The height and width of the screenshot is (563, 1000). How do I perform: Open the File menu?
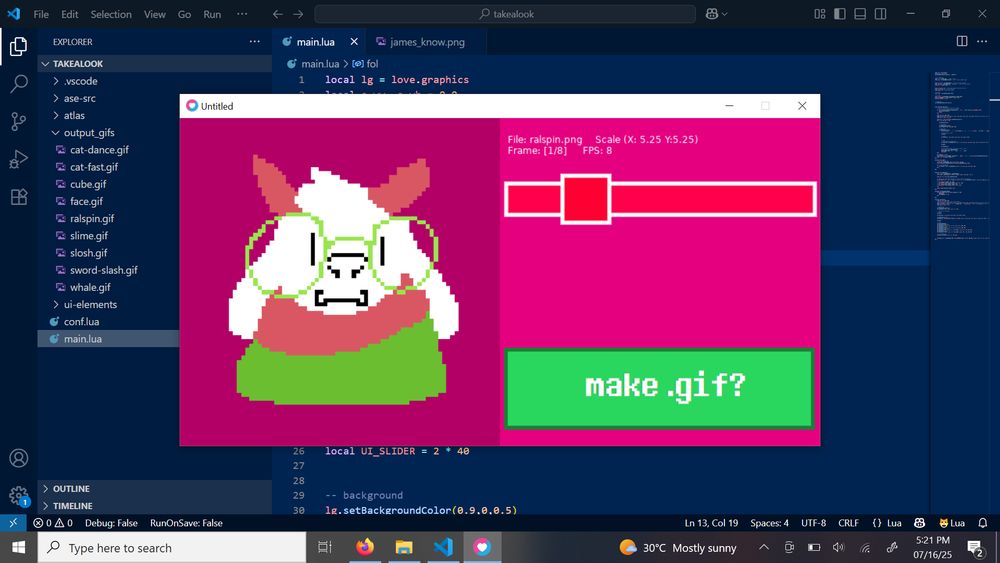(41, 14)
